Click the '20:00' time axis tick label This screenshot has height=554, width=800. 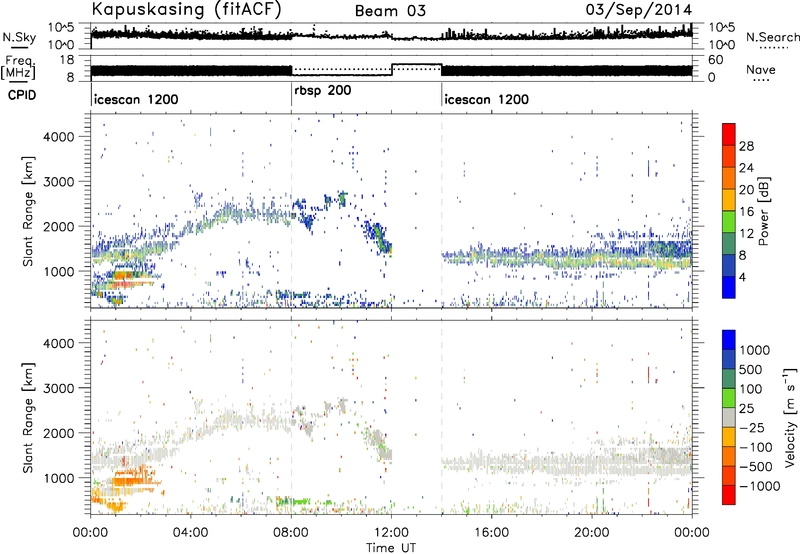591,533
